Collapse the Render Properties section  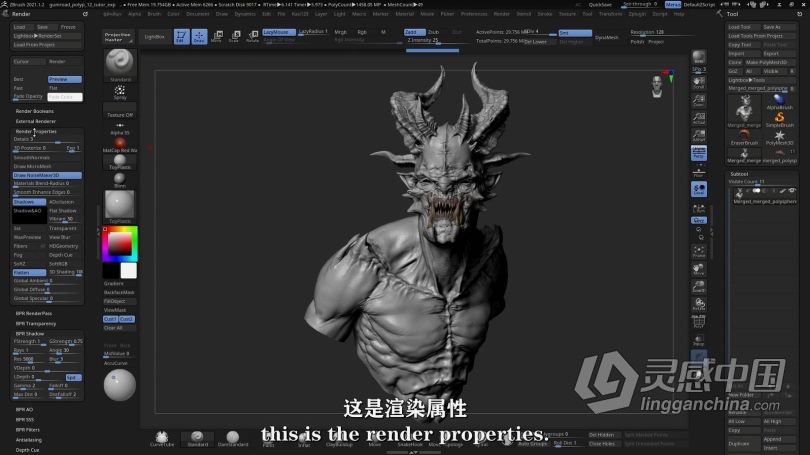click(36, 132)
